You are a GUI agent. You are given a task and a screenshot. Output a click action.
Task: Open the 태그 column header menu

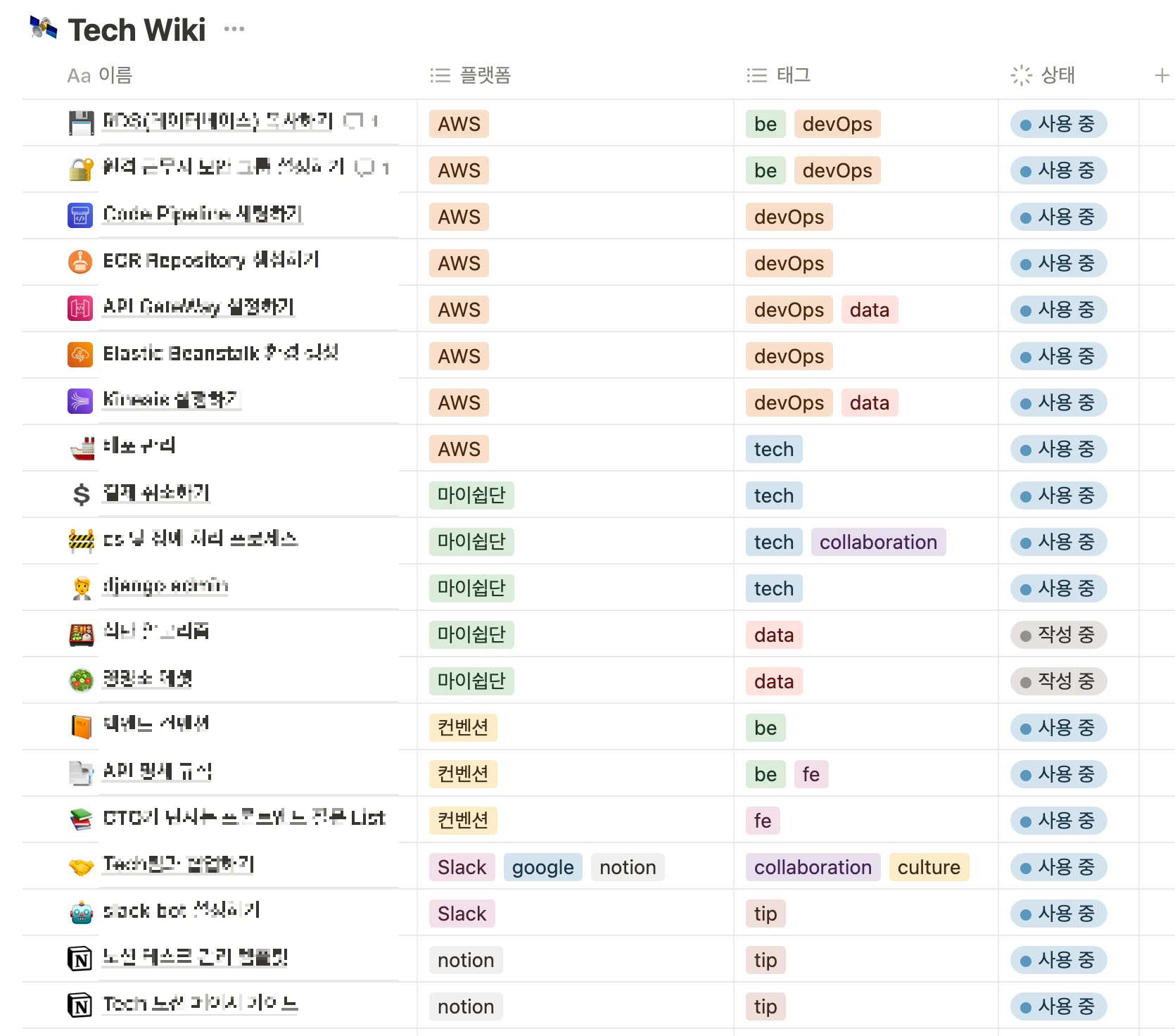(779, 75)
